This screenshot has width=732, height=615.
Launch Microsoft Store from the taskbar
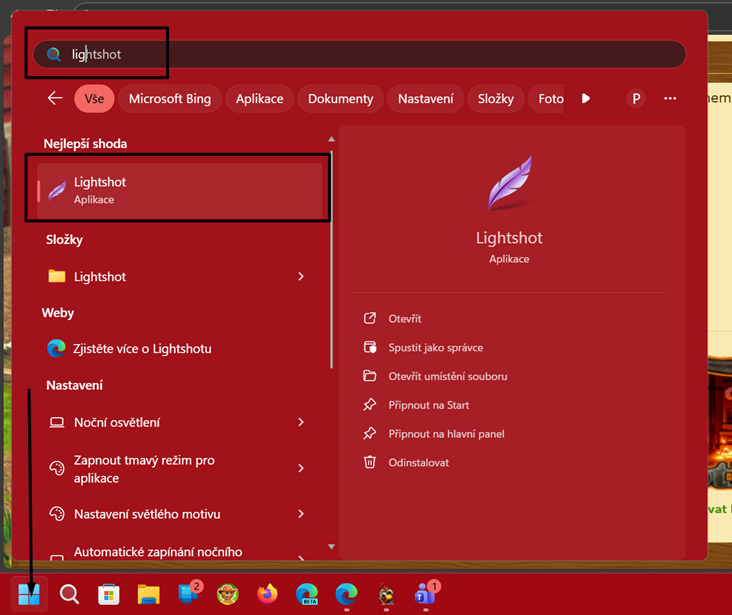pyautogui.click(x=109, y=594)
